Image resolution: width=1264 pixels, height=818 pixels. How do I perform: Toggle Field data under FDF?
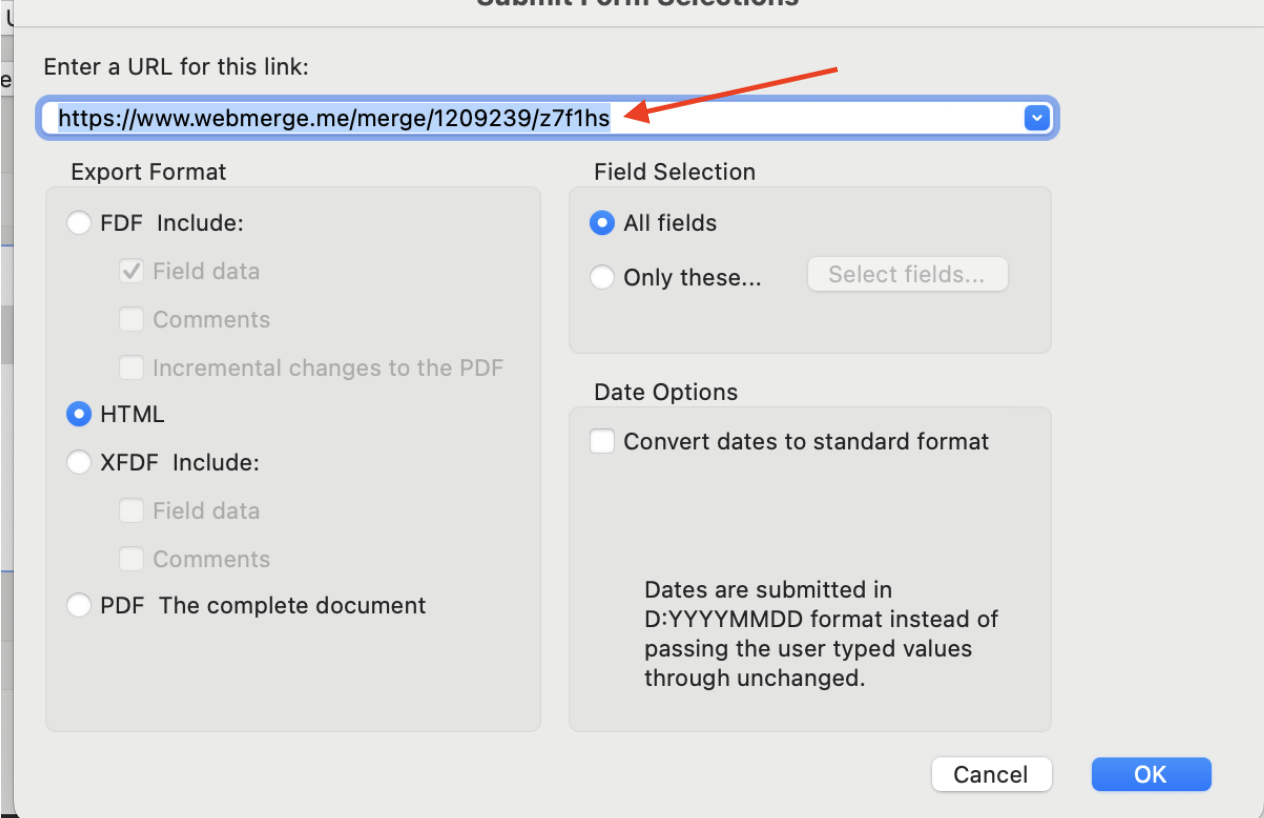tap(131, 271)
